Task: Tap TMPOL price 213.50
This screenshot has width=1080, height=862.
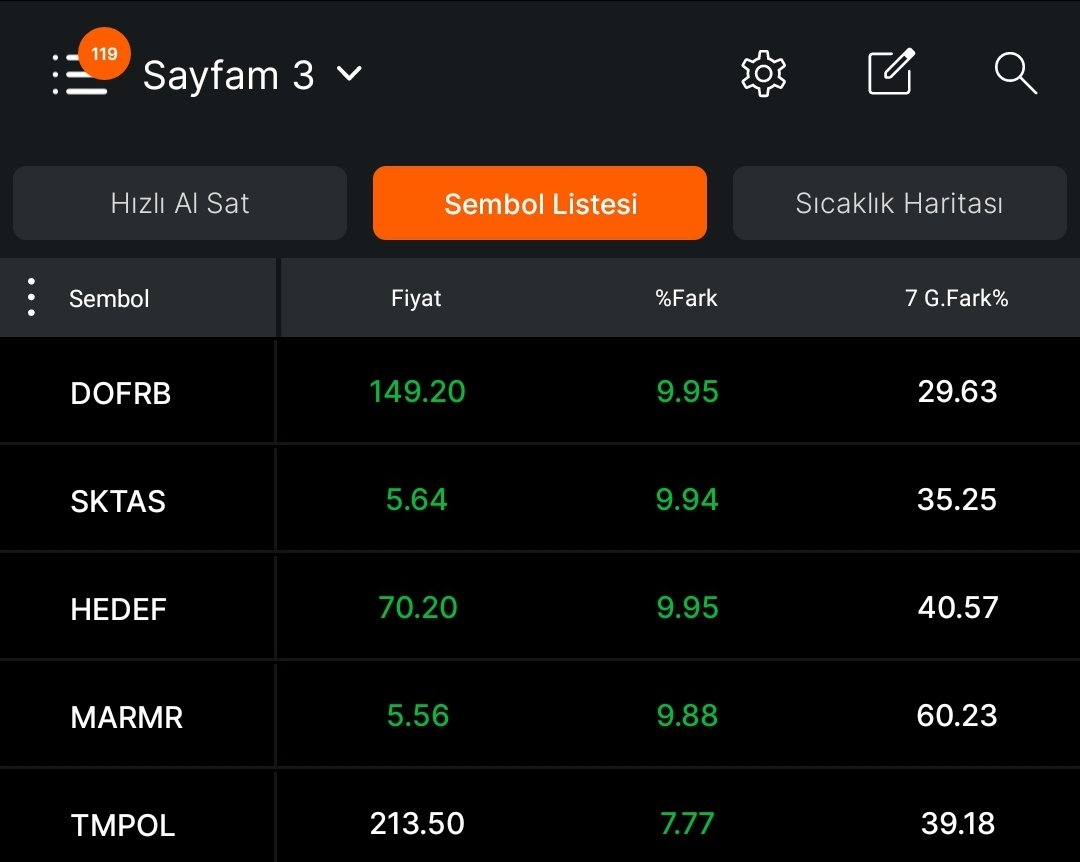Action: [417, 823]
